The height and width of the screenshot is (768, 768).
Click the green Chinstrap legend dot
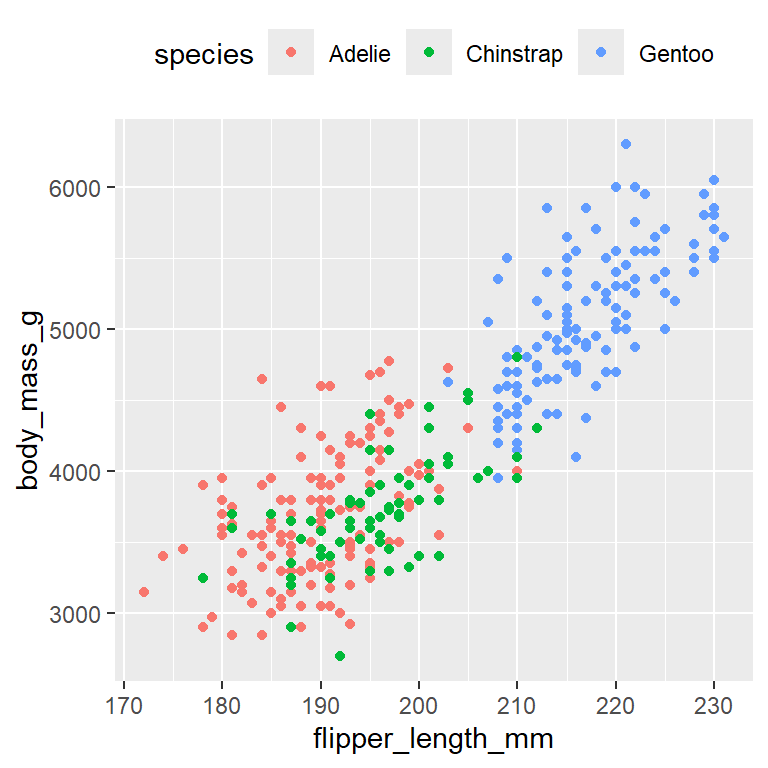tap(430, 53)
